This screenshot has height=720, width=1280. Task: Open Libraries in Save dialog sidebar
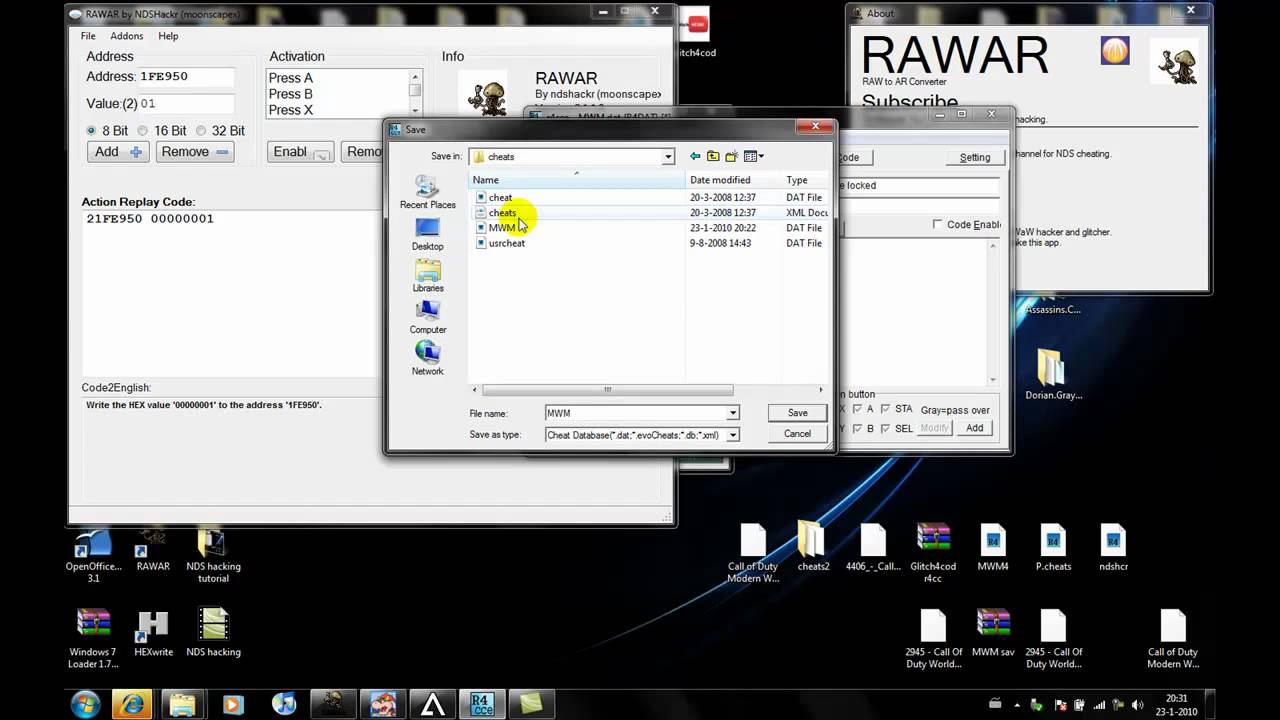(427, 276)
